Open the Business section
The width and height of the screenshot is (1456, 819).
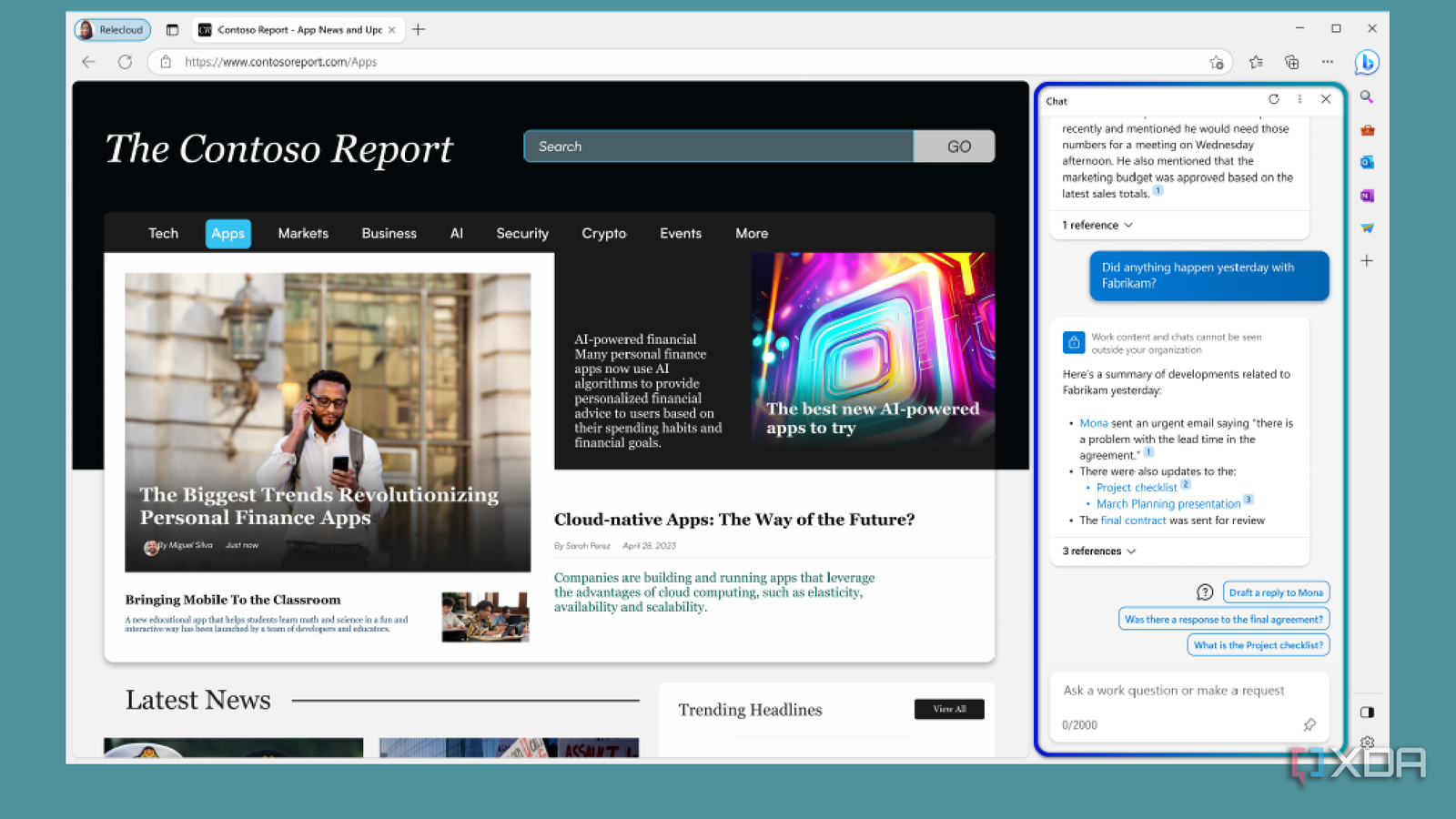[x=389, y=233]
